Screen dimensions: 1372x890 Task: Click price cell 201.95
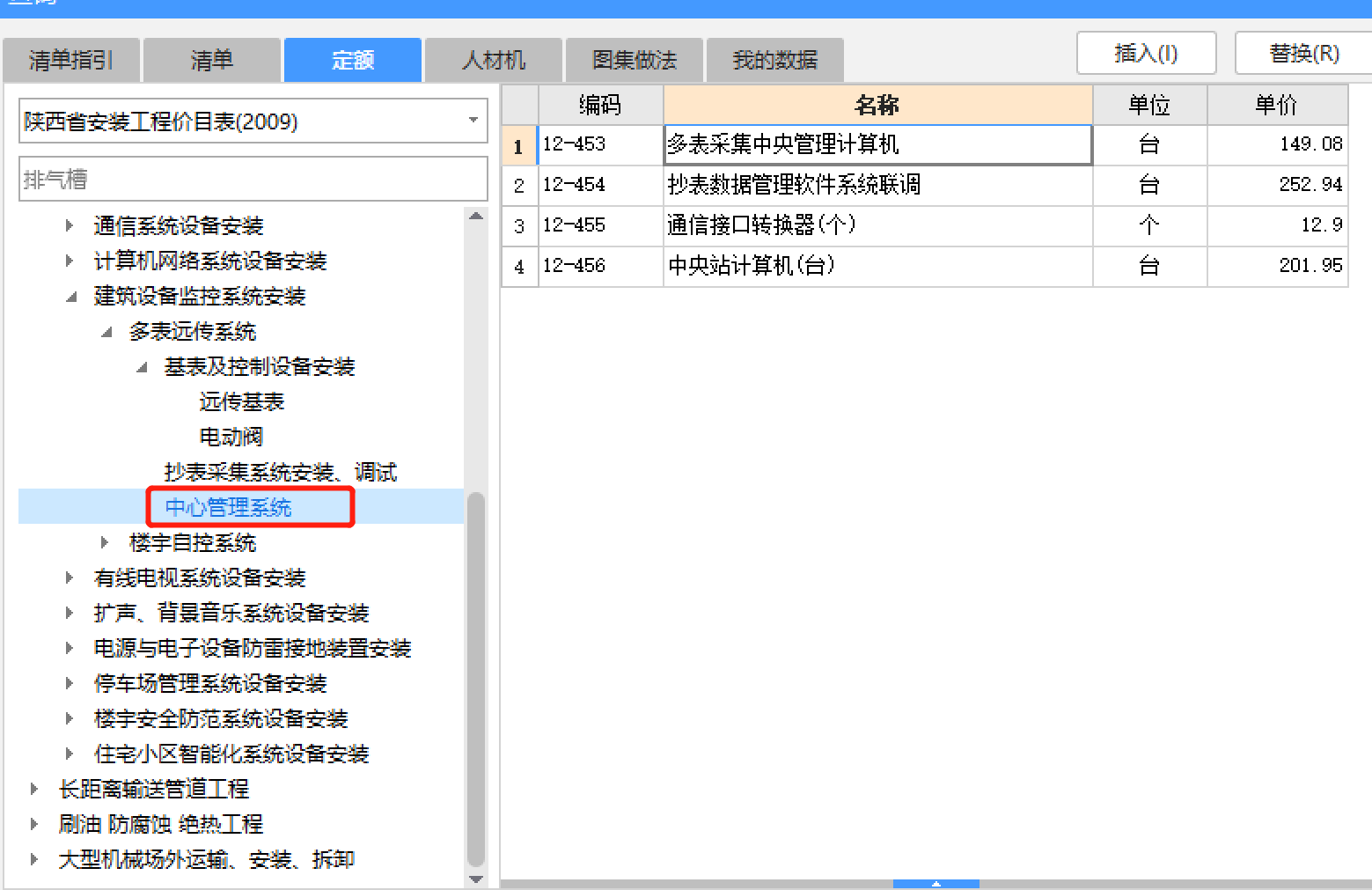tap(1277, 266)
